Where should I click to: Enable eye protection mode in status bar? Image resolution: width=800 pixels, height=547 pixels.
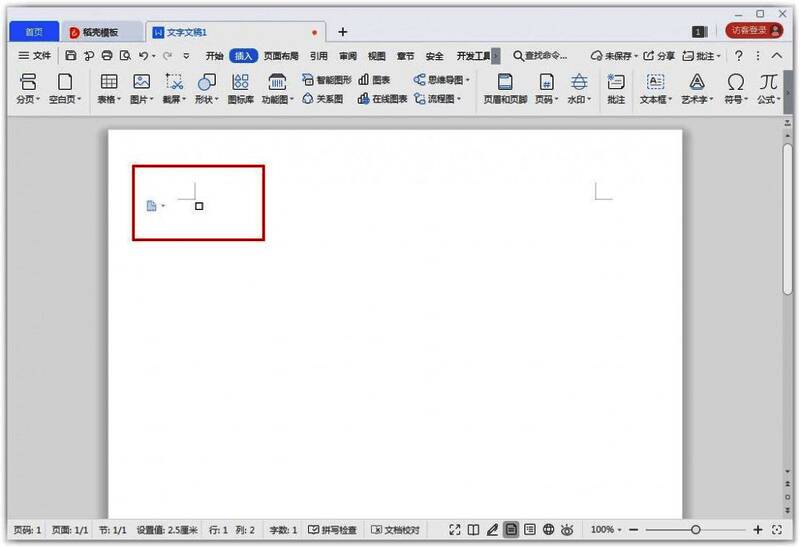point(567,529)
